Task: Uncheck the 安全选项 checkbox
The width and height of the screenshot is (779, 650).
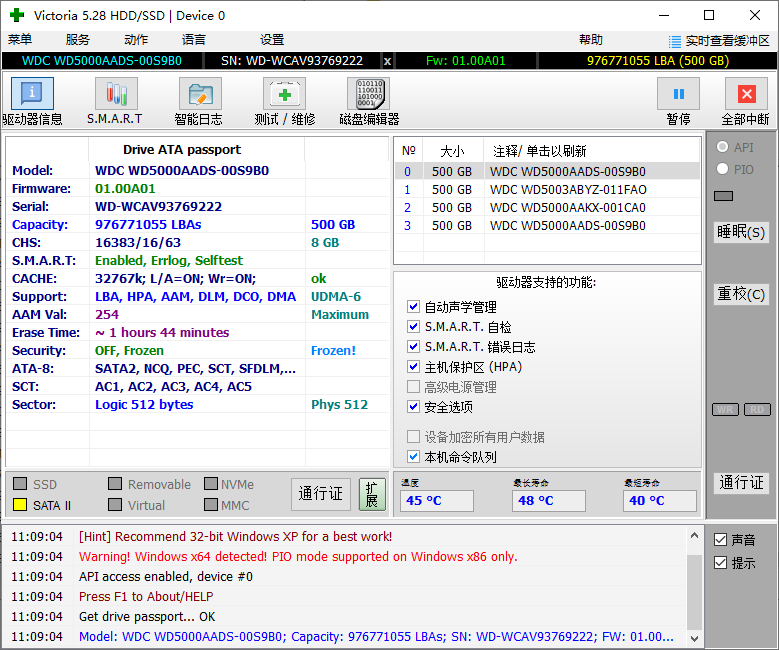Action: [x=414, y=407]
